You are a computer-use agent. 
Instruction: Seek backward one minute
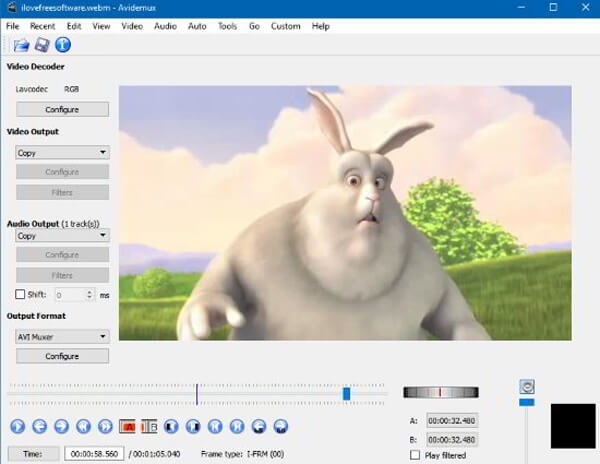click(259, 426)
